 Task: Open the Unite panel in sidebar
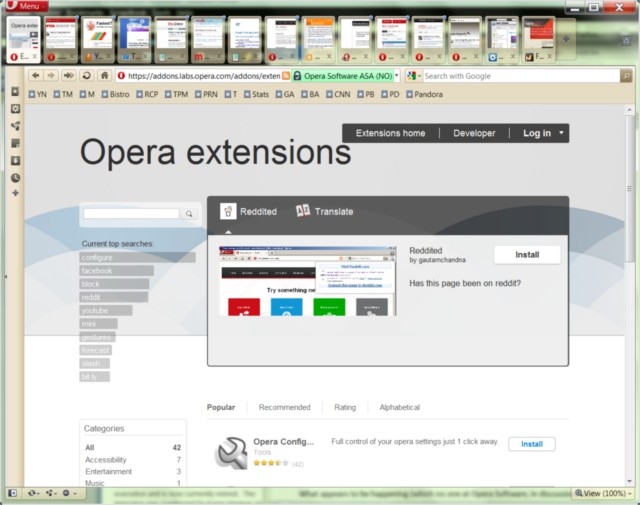15,126
